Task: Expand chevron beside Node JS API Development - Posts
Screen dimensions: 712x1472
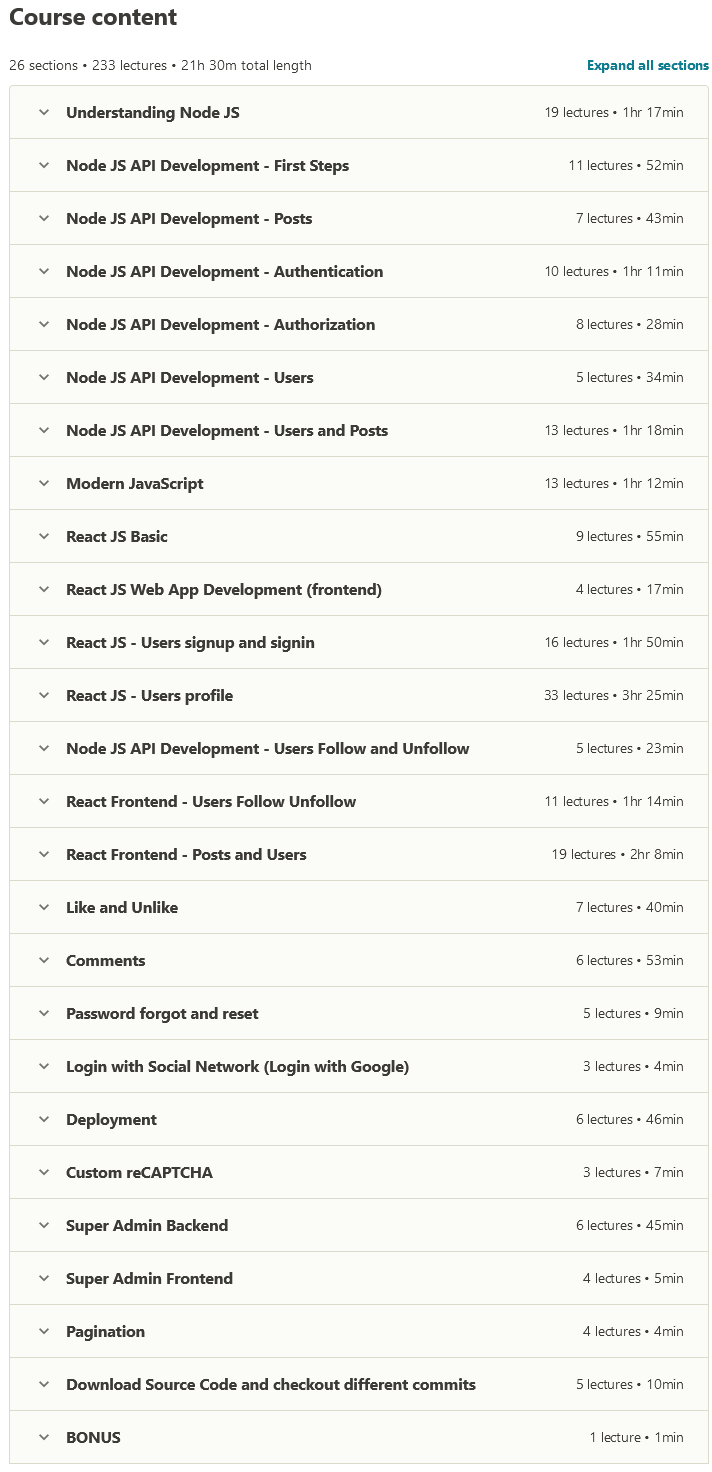Action: point(44,218)
